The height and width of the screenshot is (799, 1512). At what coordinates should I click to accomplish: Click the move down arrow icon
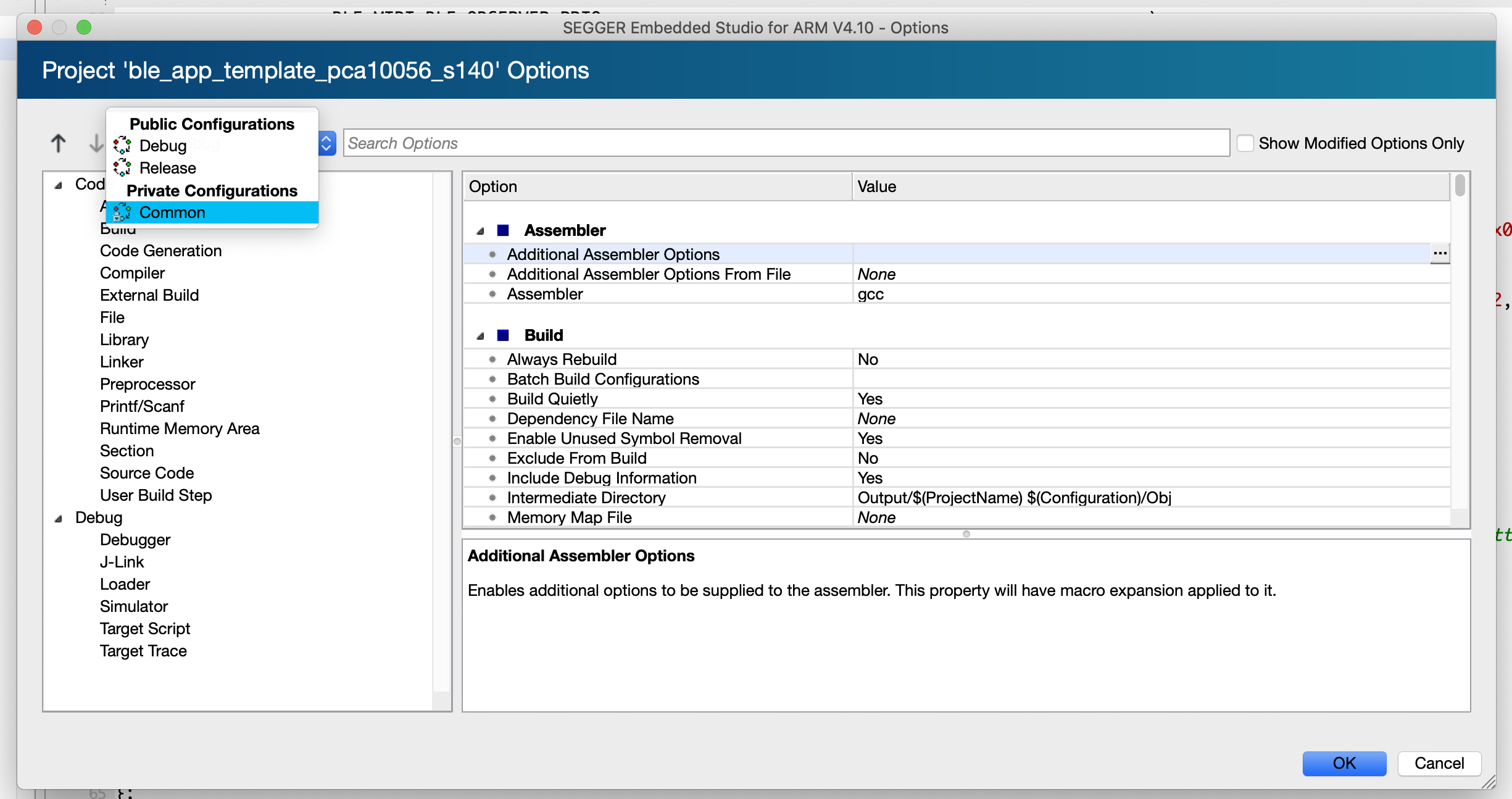[x=96, y=143]
